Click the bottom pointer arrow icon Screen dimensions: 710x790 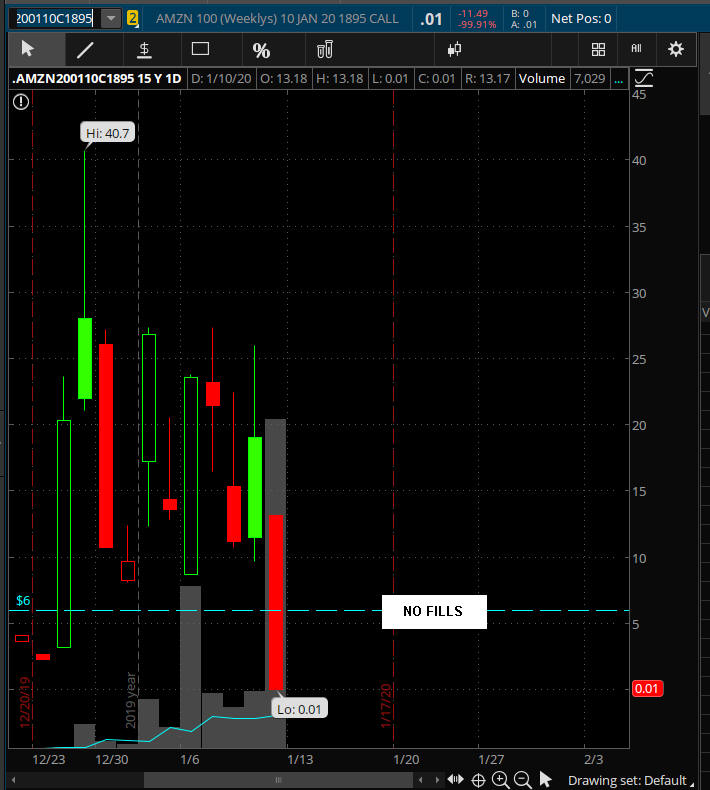coord(545,779)
